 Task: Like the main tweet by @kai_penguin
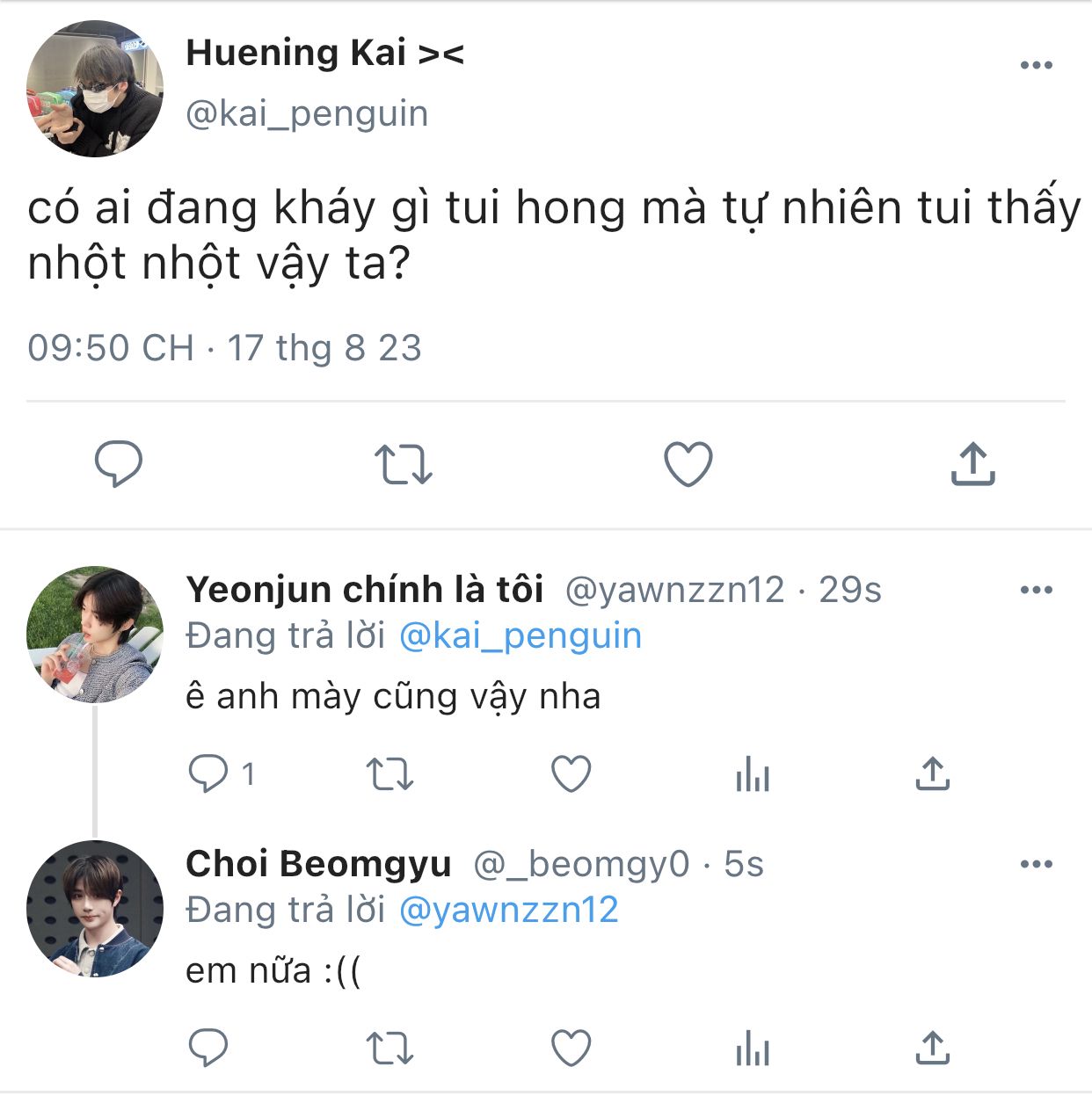pyautogui.click(x=688, y=463)
